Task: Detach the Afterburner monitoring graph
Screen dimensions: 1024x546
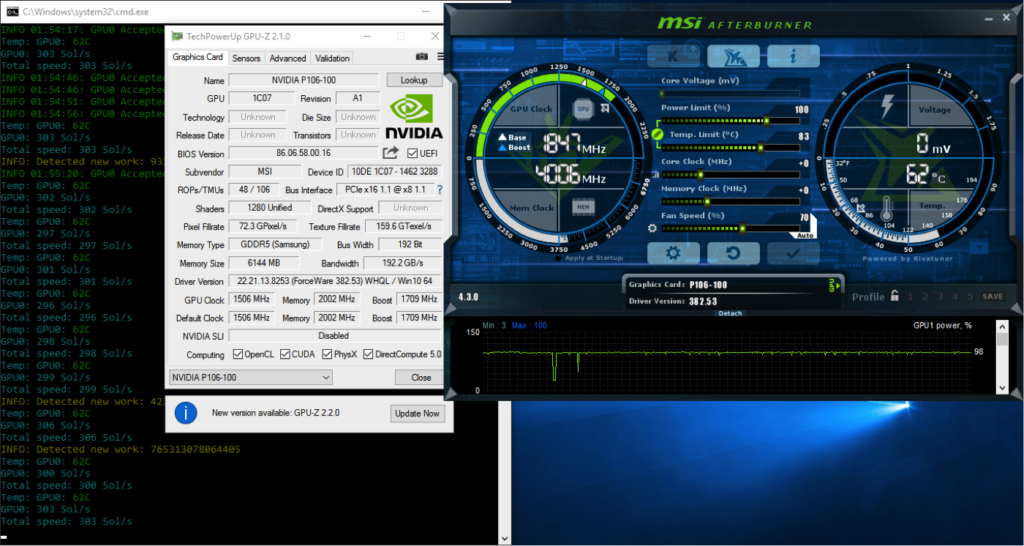Action: (x=729, y=313)
